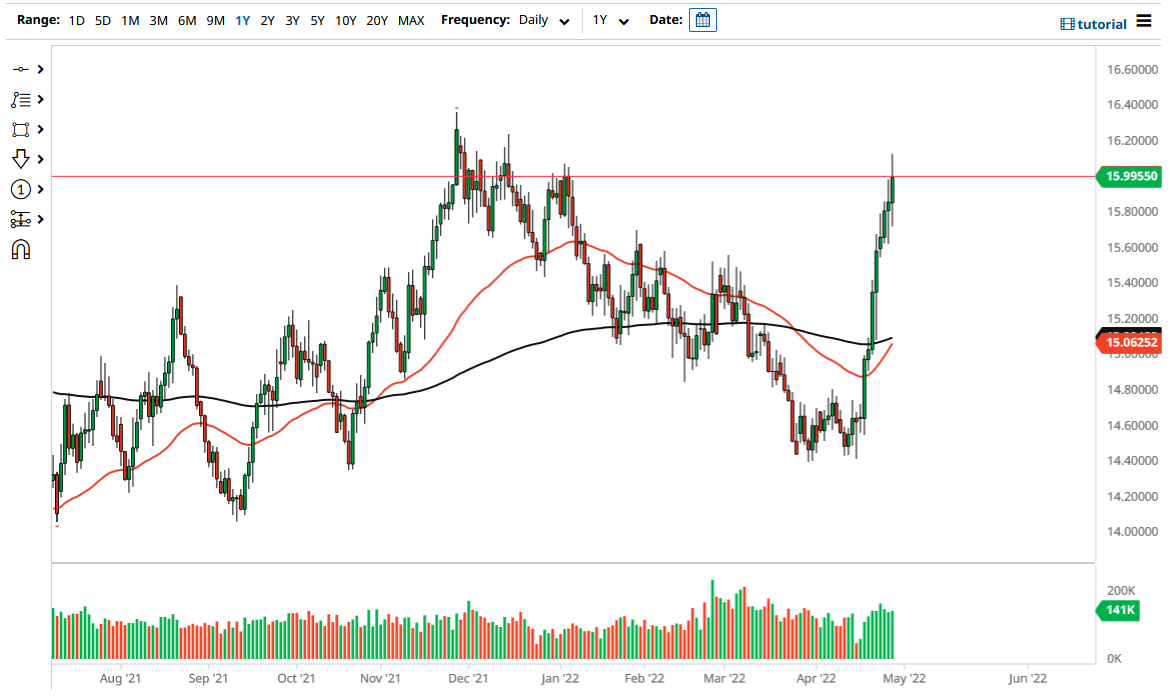Click the 20Y range button
Image resolution: width=1173 pixels, height=700 pixels.
tap(378, 20)
